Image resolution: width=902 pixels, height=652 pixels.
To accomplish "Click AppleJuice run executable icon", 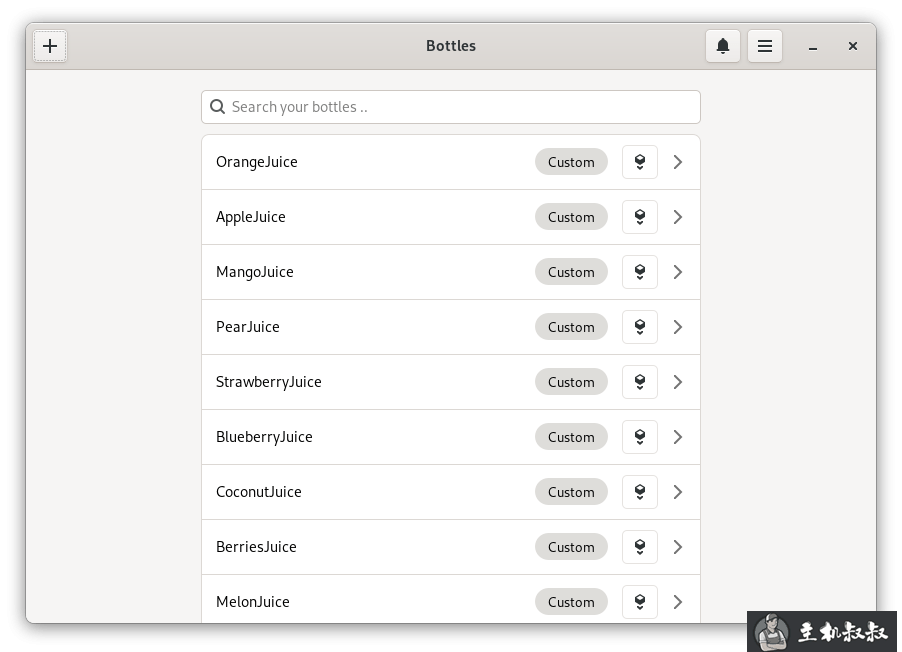I will click(x=640, y=217).
